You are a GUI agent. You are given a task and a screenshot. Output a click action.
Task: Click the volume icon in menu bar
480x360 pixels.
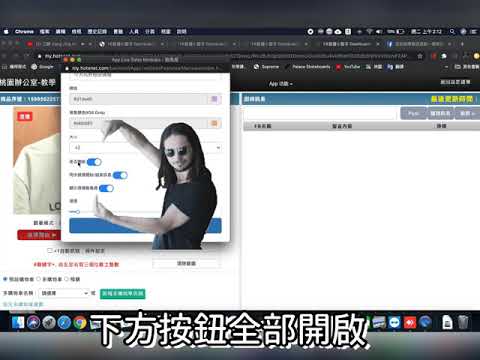click(x=379, y=32)
